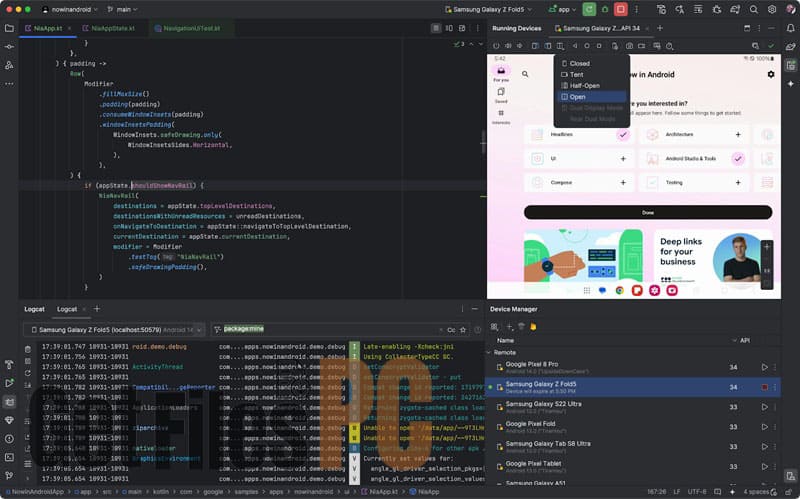Start the Google Pixel Fold device

click(764, 427)
